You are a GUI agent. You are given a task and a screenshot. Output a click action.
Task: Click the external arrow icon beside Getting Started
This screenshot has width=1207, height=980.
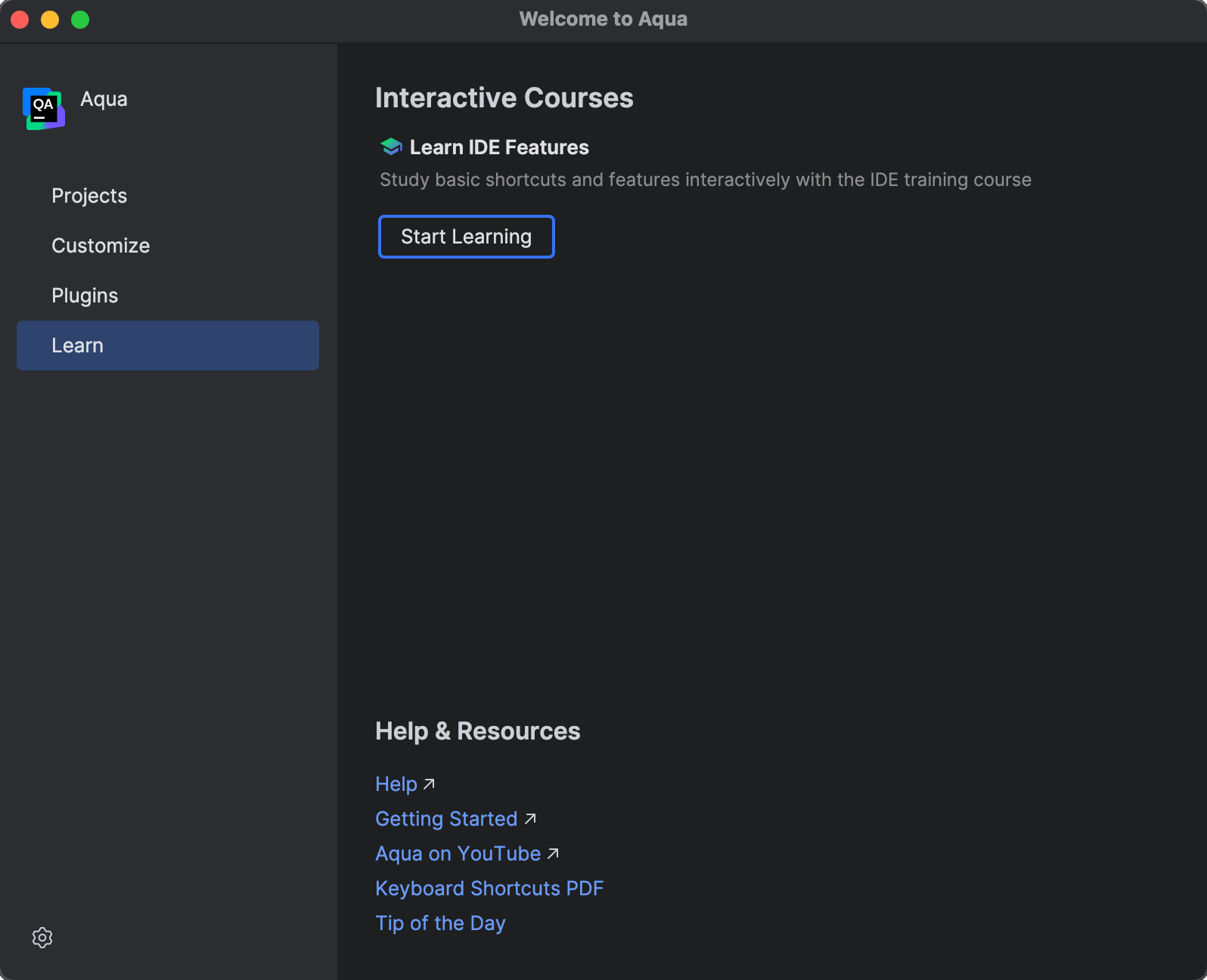click(530, 819)
